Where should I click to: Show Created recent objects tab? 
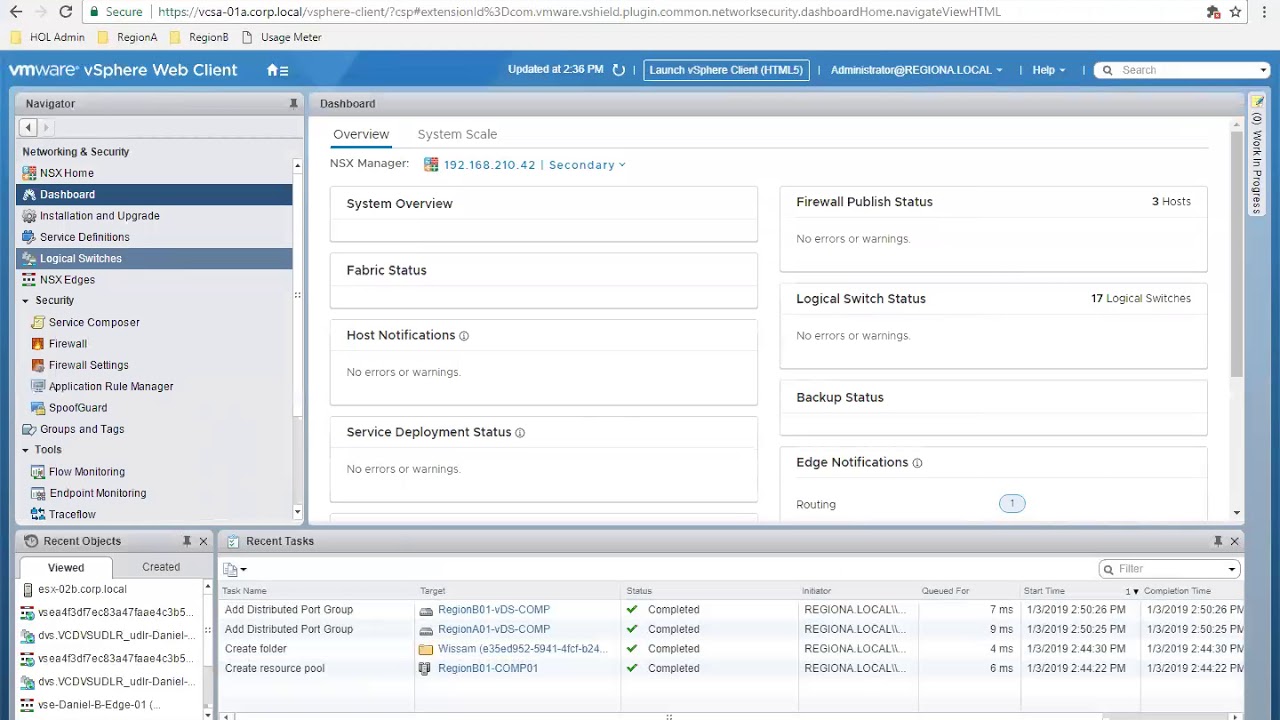[x=161, y=567]
